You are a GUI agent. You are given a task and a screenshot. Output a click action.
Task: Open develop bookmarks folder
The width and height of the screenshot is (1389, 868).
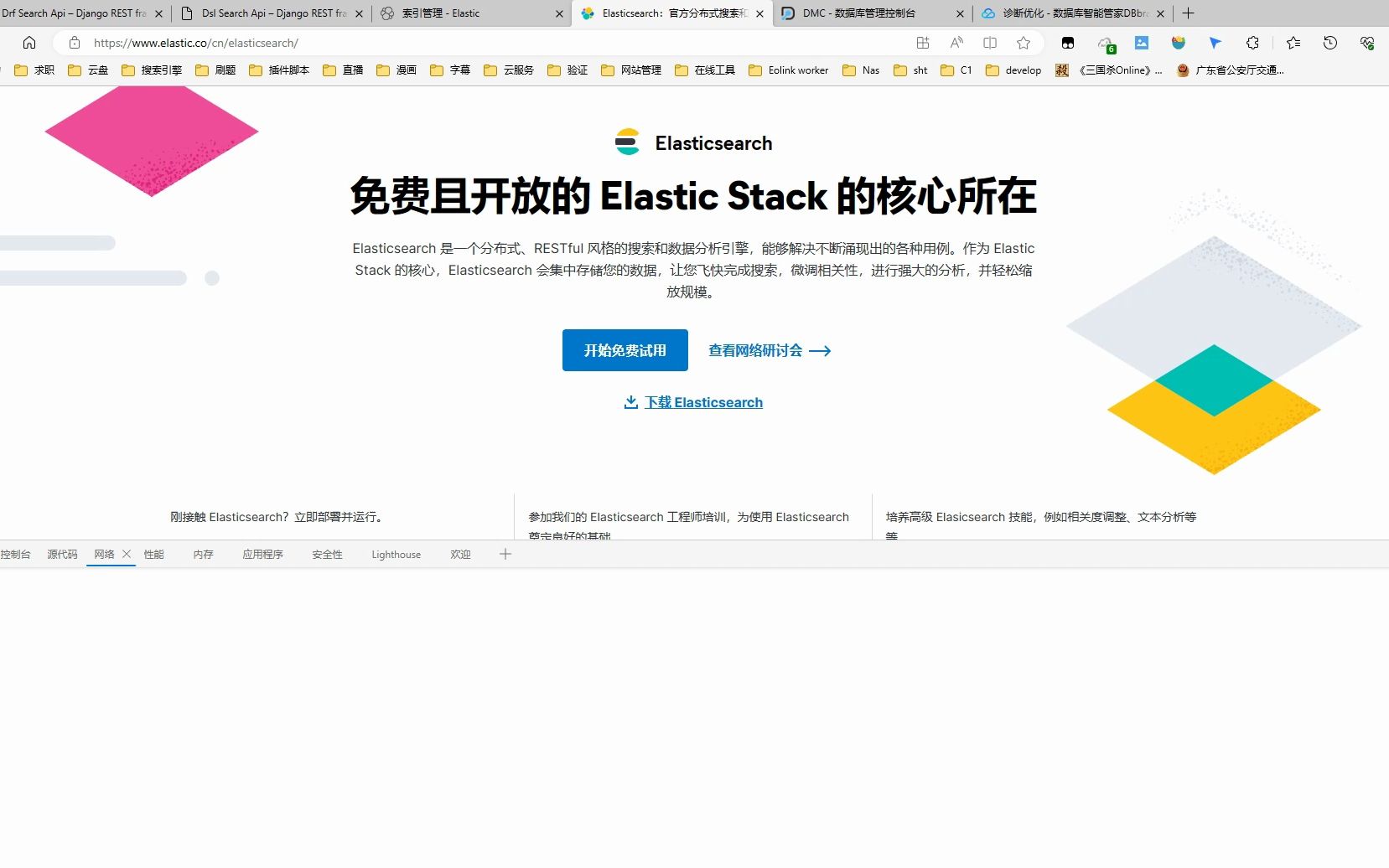[1013, 70]
